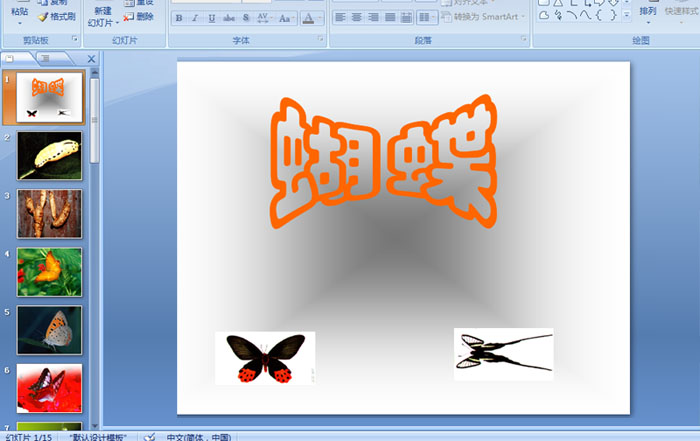Select slide 5 spotted butterfly thumbnail
The image size is (700, 441).
coord(50,330)
